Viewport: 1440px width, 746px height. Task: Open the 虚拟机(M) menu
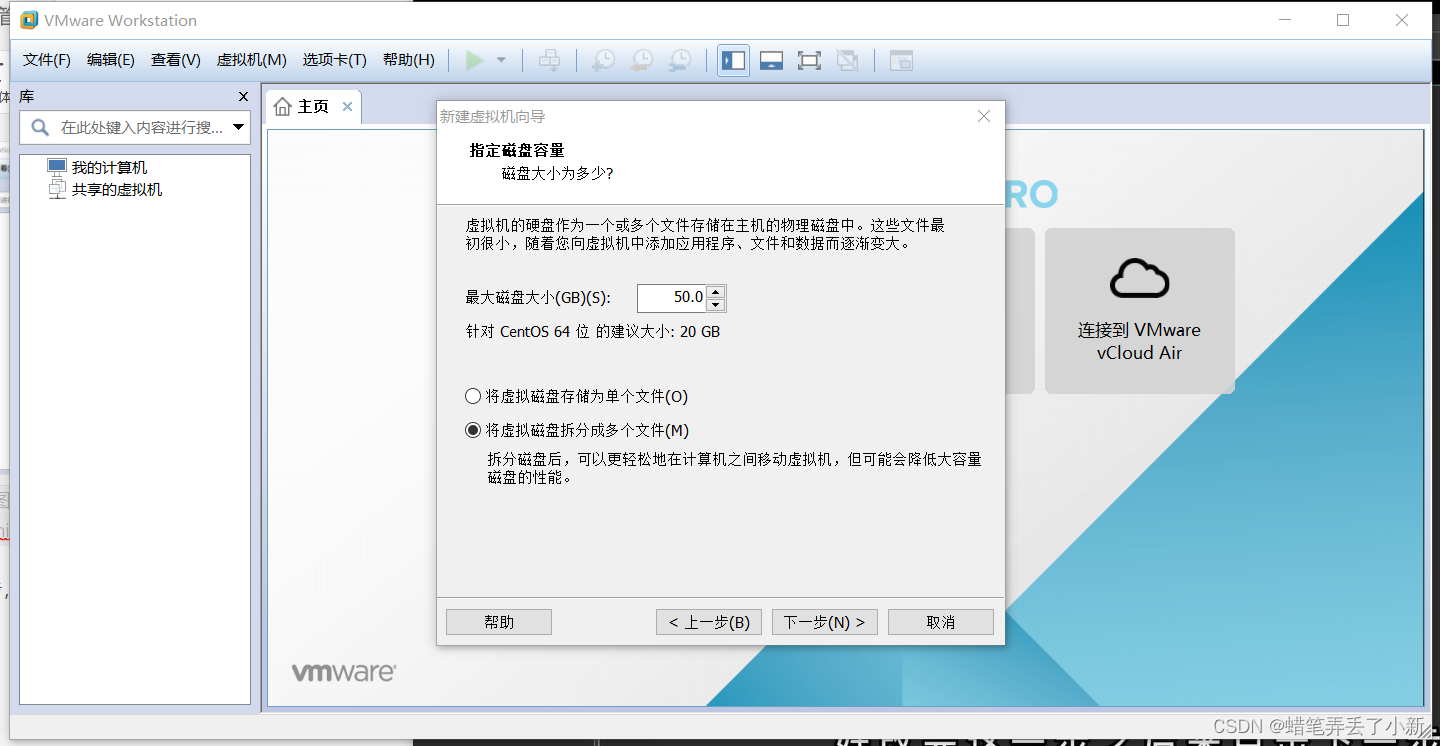point(252,60)
